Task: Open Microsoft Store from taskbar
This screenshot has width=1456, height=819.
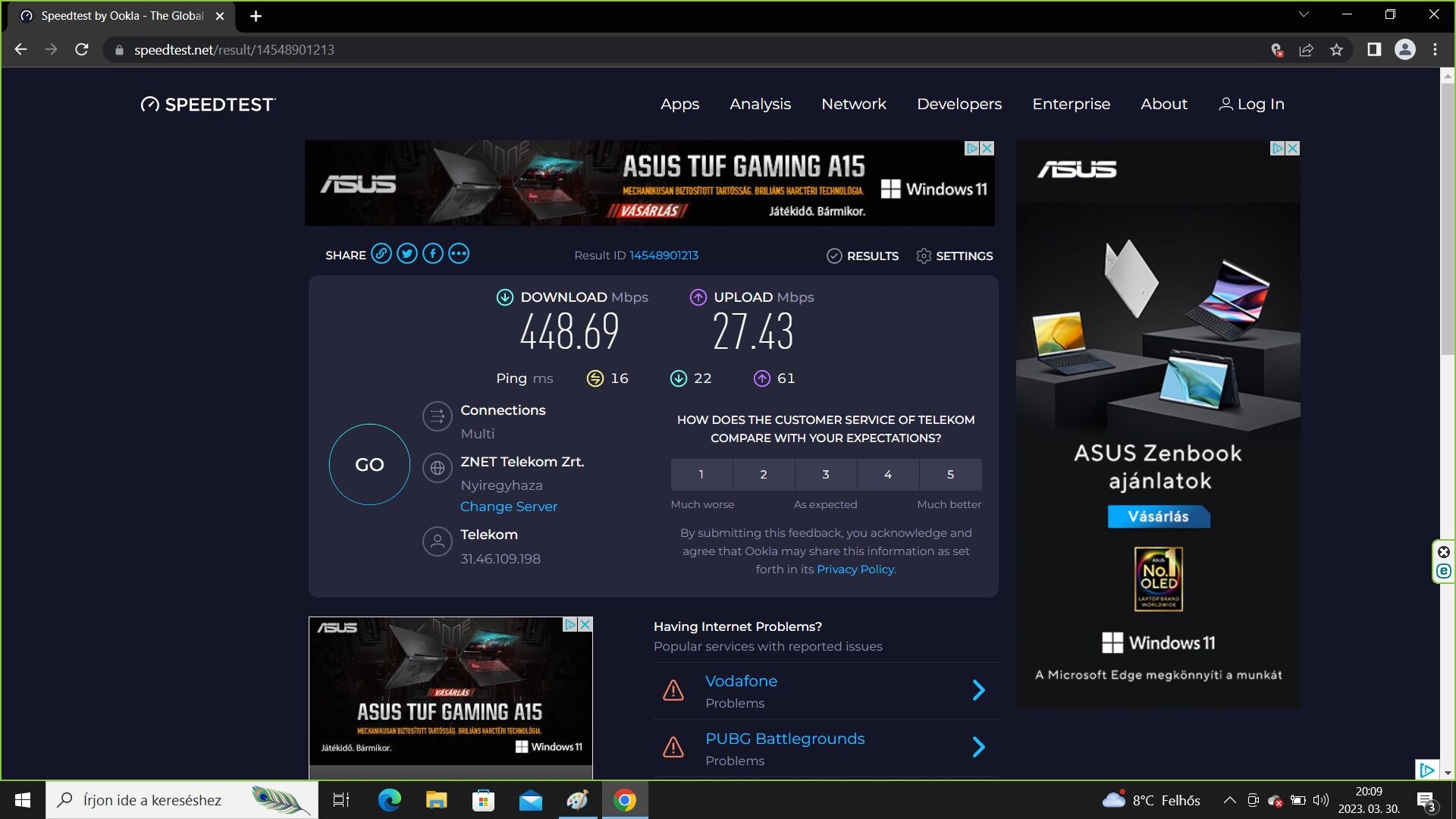Action: point(483,800)
